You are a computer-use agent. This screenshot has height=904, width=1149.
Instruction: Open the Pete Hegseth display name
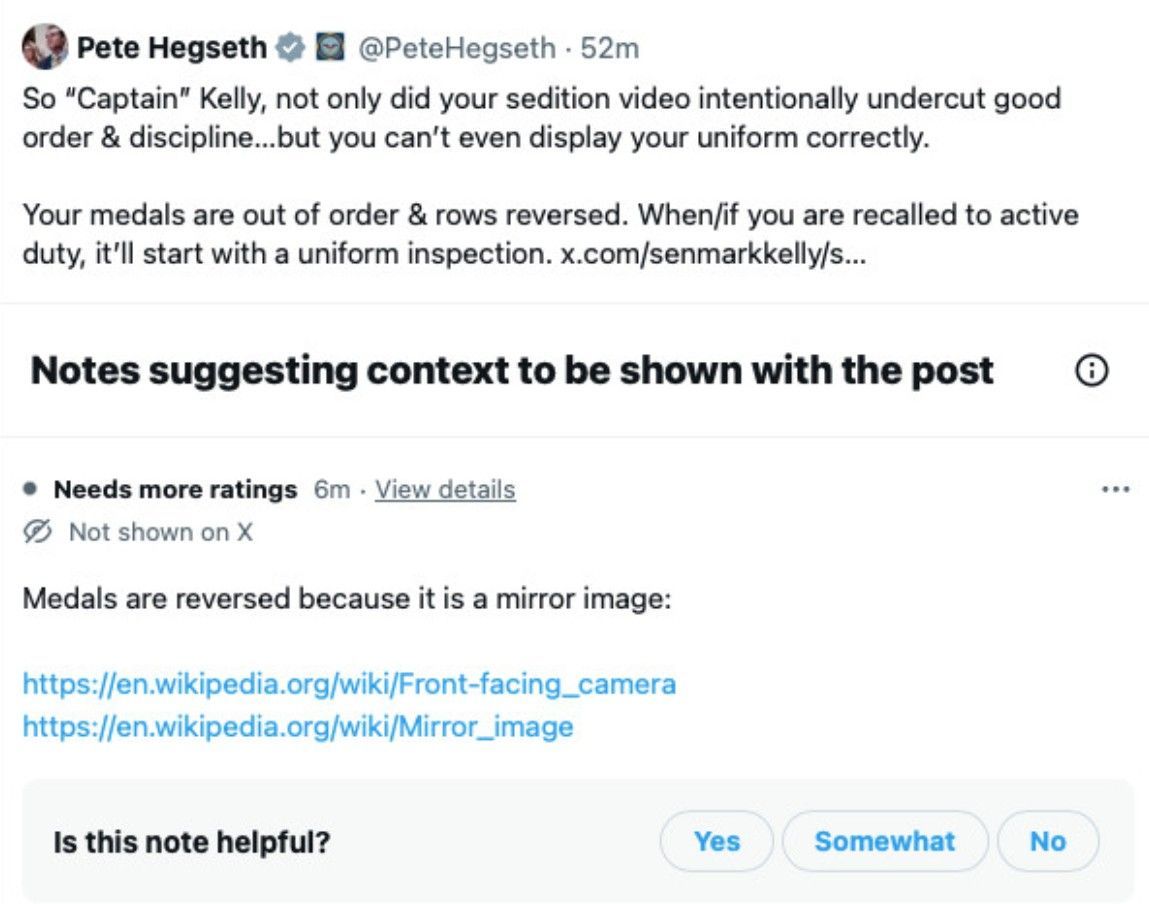(x=171, y=47)
